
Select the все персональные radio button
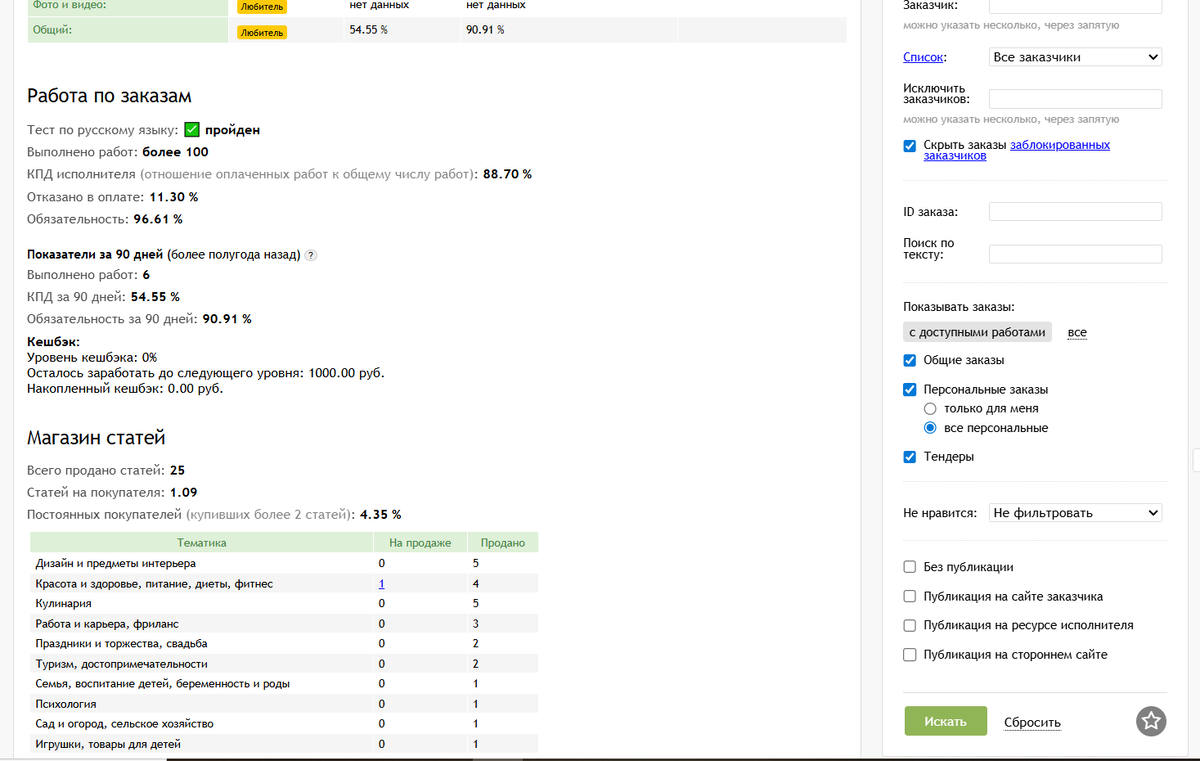coord(930,428)
